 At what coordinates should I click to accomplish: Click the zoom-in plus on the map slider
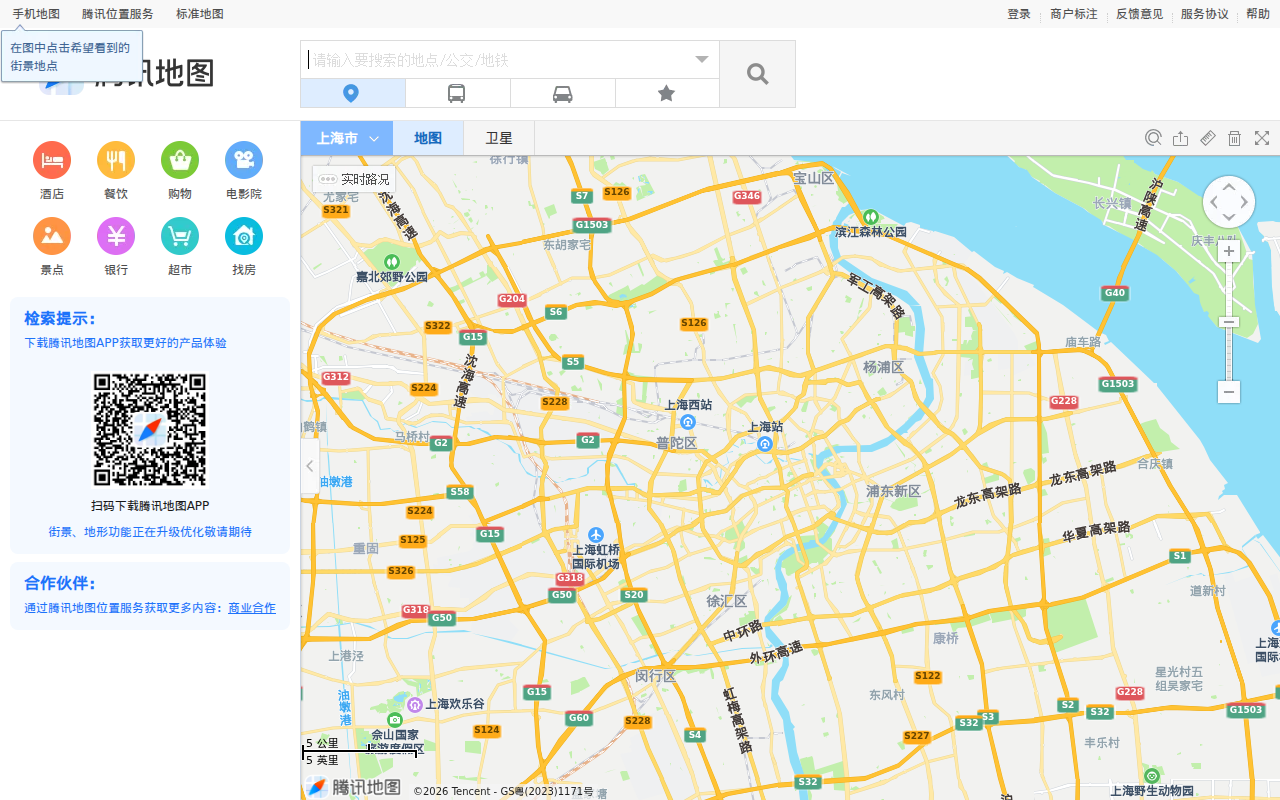pyautogui.click(x=1228, y=250)
